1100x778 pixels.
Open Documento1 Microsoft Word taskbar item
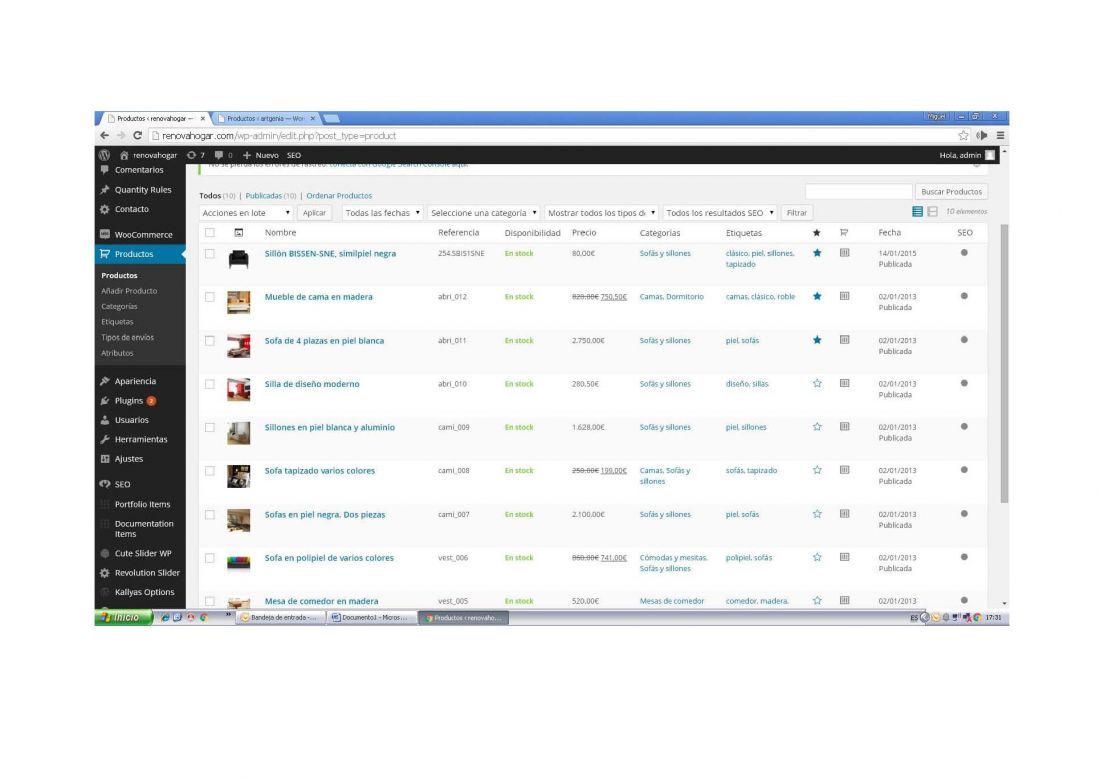tap(370, 617)
